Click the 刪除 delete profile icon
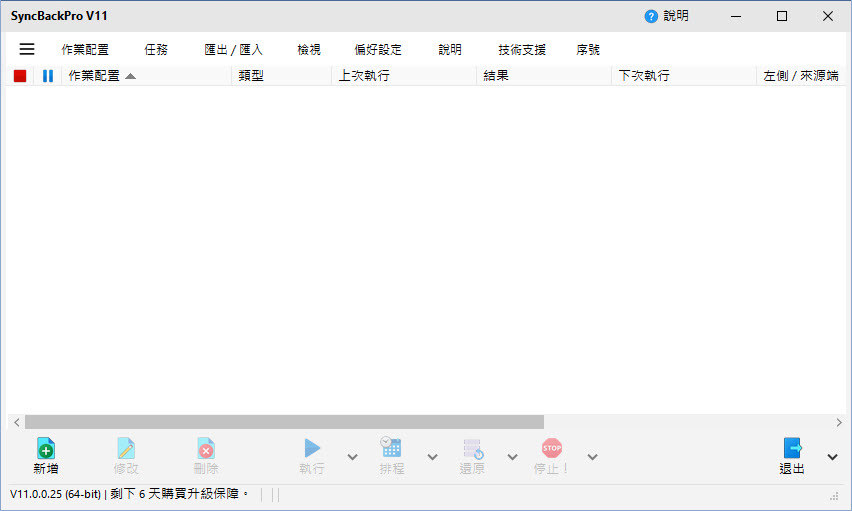The width and height of the screenshot is (852, 511). [205, 448]
